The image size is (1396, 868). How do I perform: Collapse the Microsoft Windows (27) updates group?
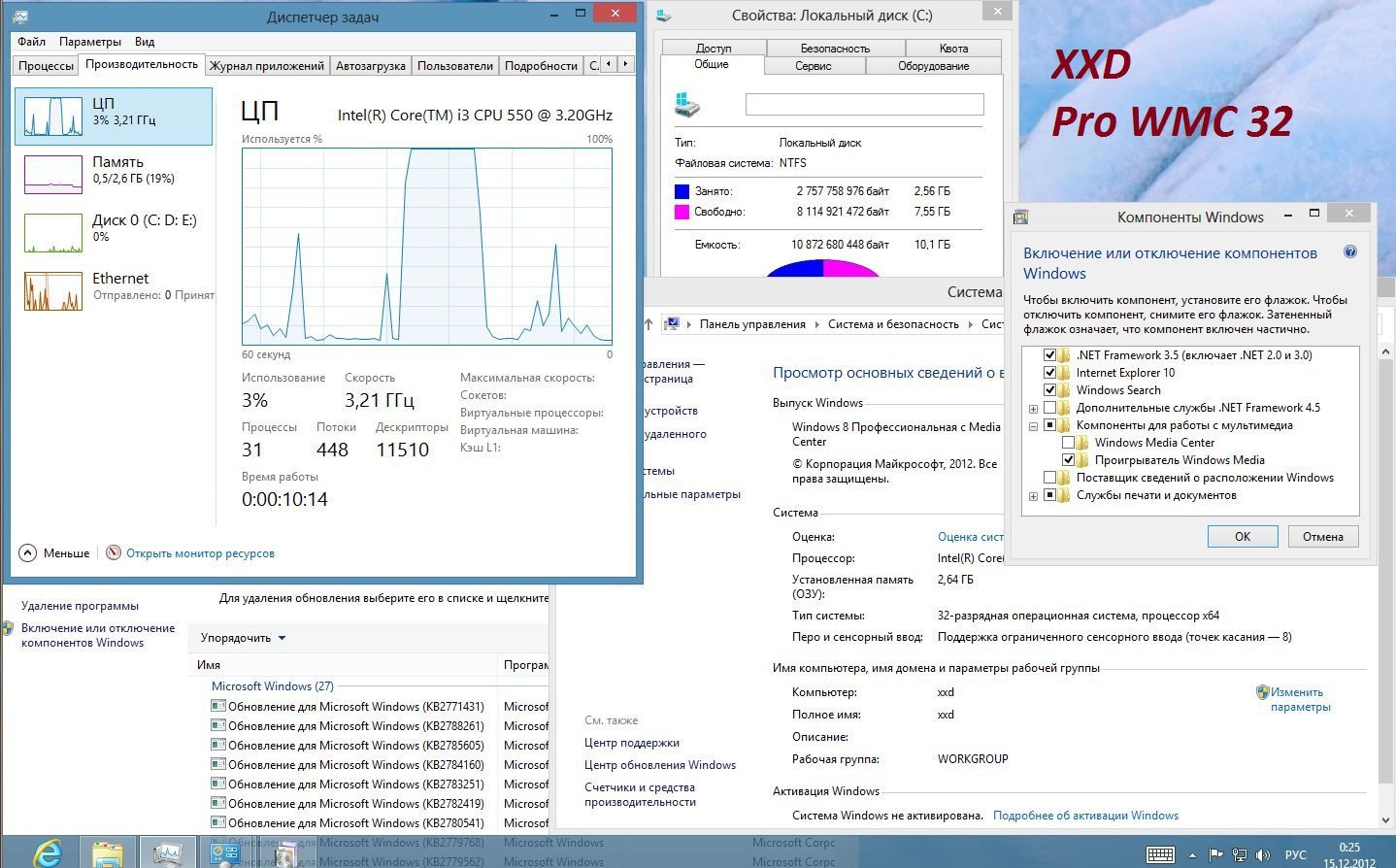(x=272, y=686)
